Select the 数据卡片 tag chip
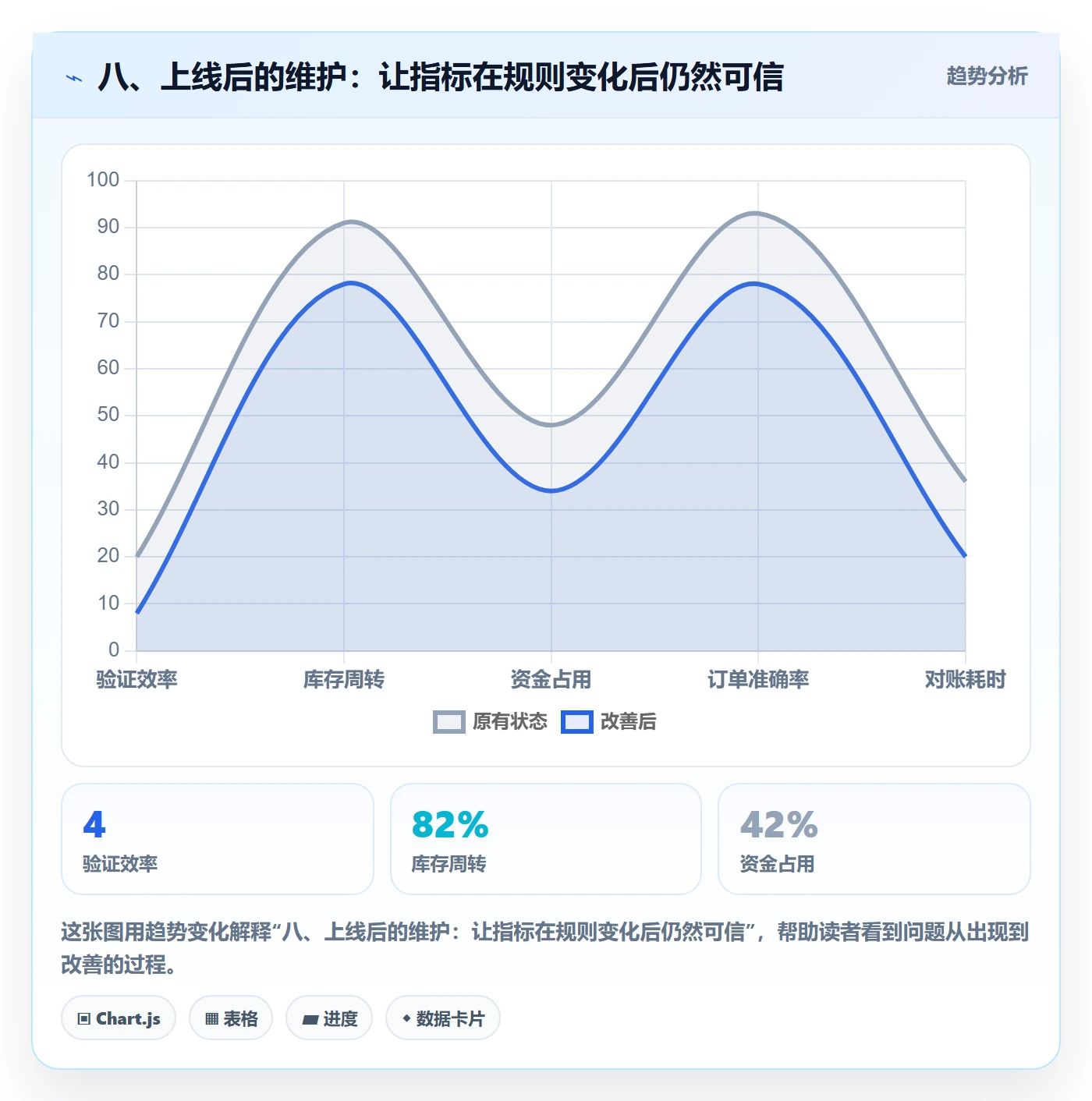Screen dimensions: 1092x1101 tap(443, 1018)
